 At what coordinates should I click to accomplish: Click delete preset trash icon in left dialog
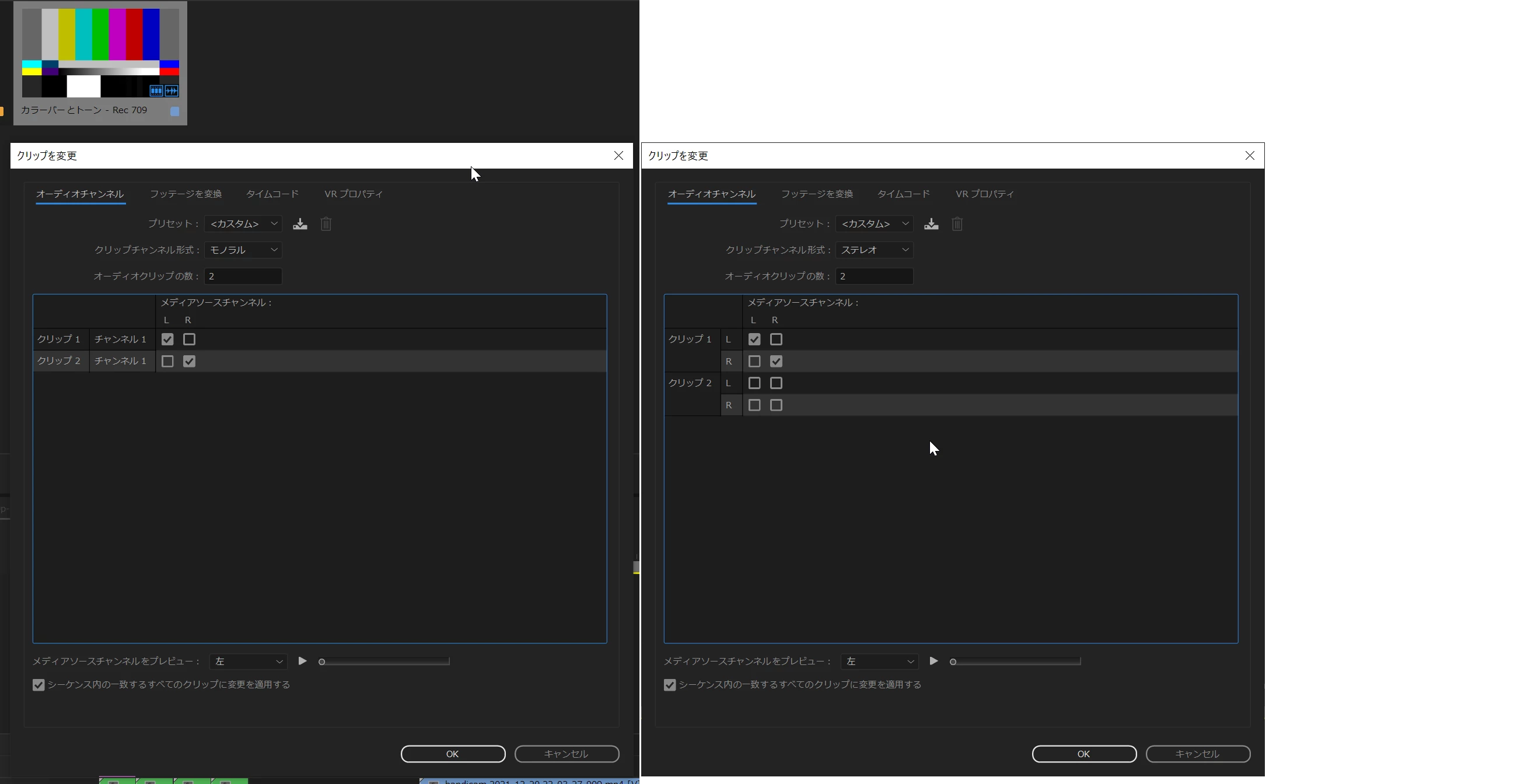(x=326, y=224)
